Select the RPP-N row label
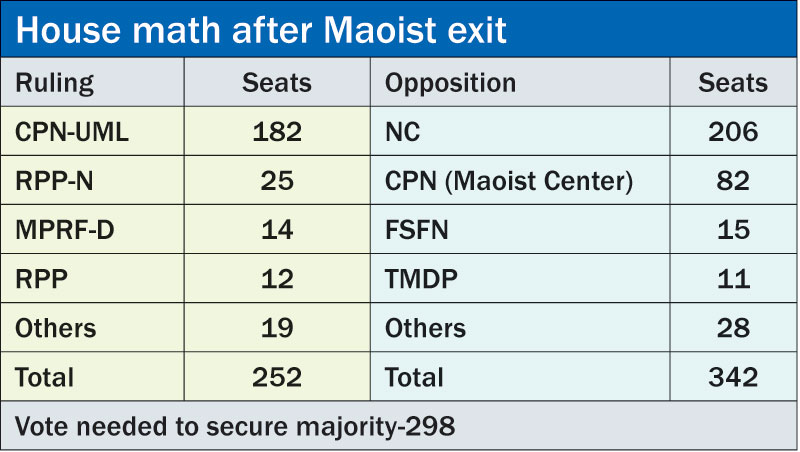The width and height of the screenshot is (800, 452). (55, 181)
